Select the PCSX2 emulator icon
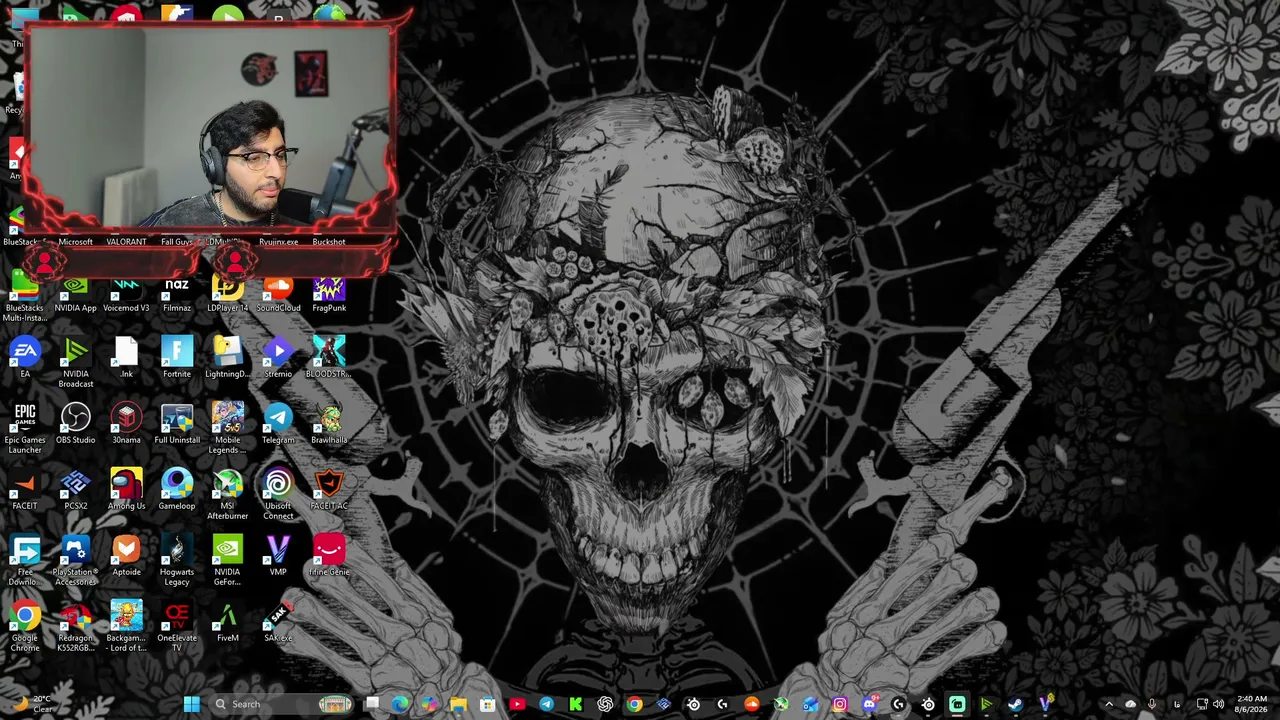The image size is (1280, 720). click(75, 490)
